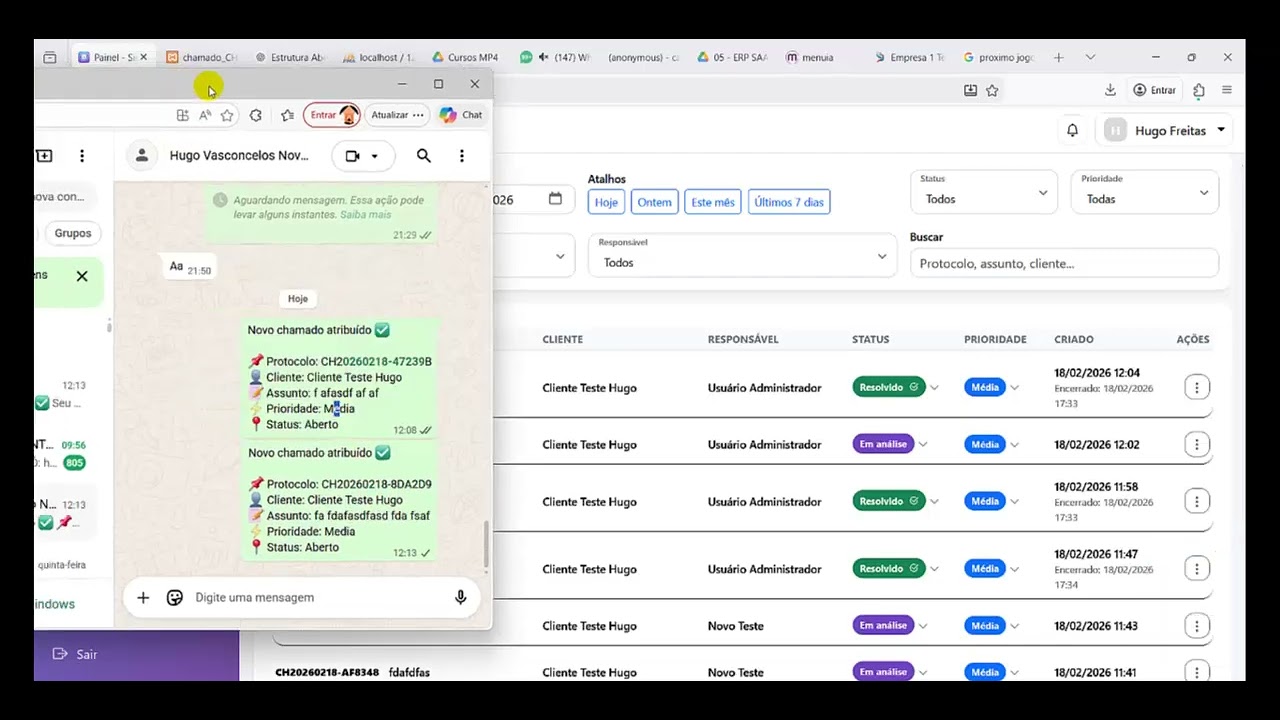
Task: Click the Últimos 7 dias shortcut button
Action: tap(789, 202)
